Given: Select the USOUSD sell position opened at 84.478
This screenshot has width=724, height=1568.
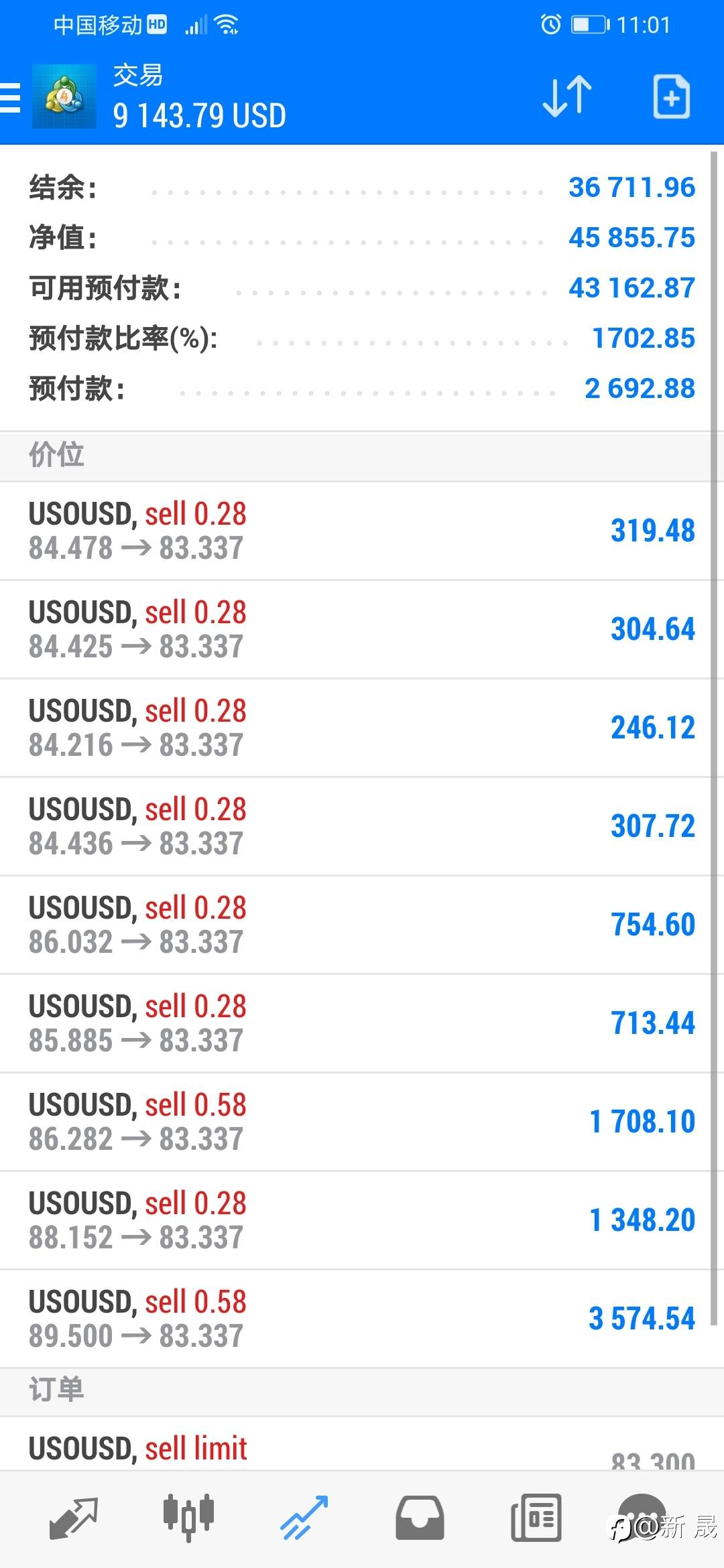Looking at the screenshot, I should (355, 531).
